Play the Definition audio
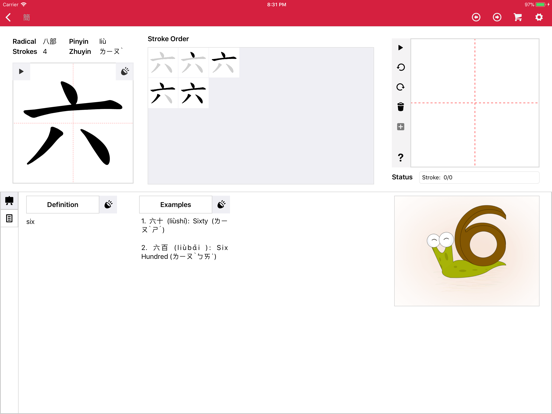The height and width of the screenshot is (414, 552). pyautogui.click(x=108, y=205)
